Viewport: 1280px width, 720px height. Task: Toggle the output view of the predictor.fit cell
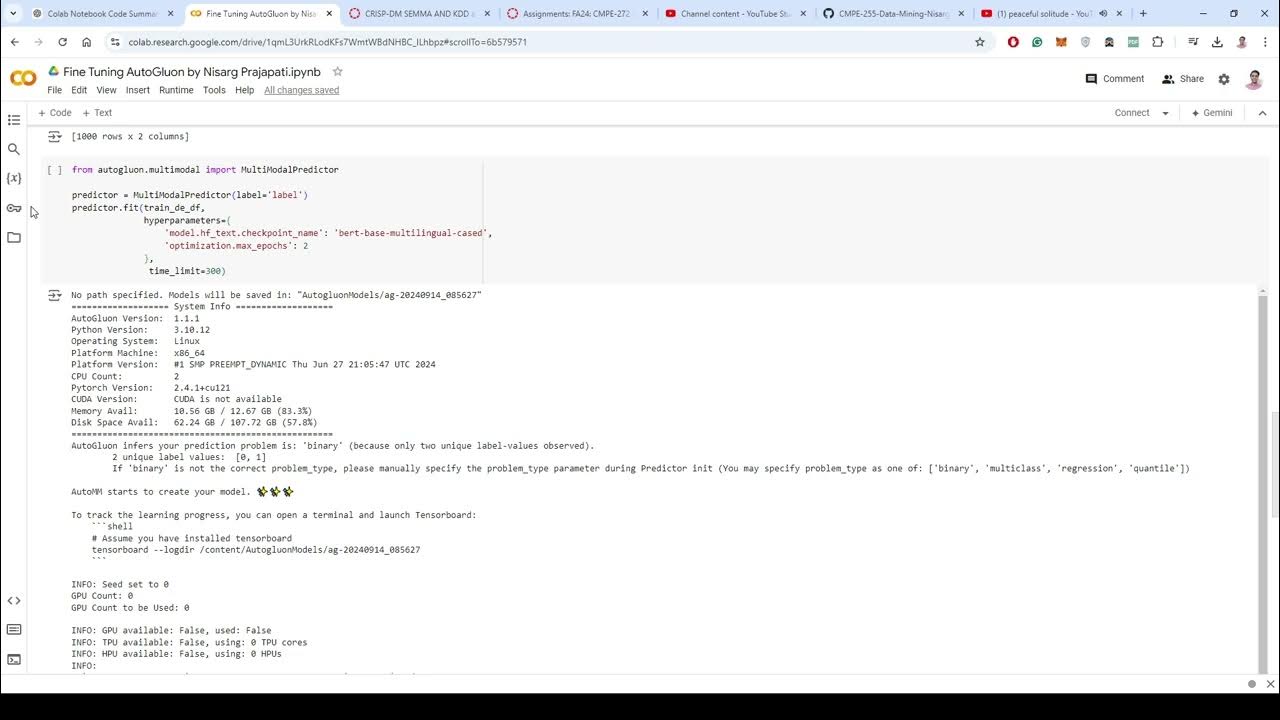55,295
